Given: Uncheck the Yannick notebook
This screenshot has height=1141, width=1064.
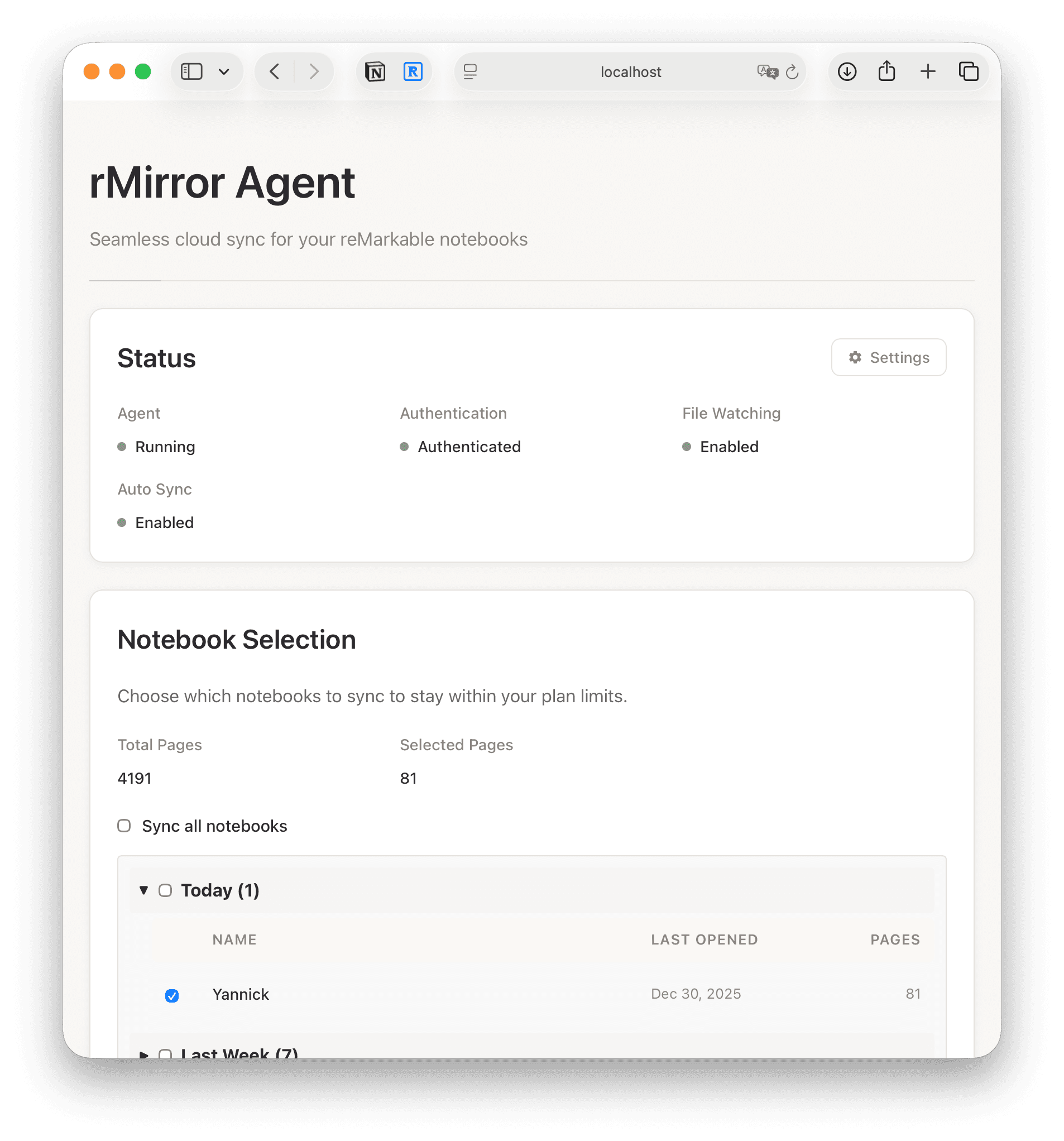Looking at the screenshot, I should click(171, 995).
